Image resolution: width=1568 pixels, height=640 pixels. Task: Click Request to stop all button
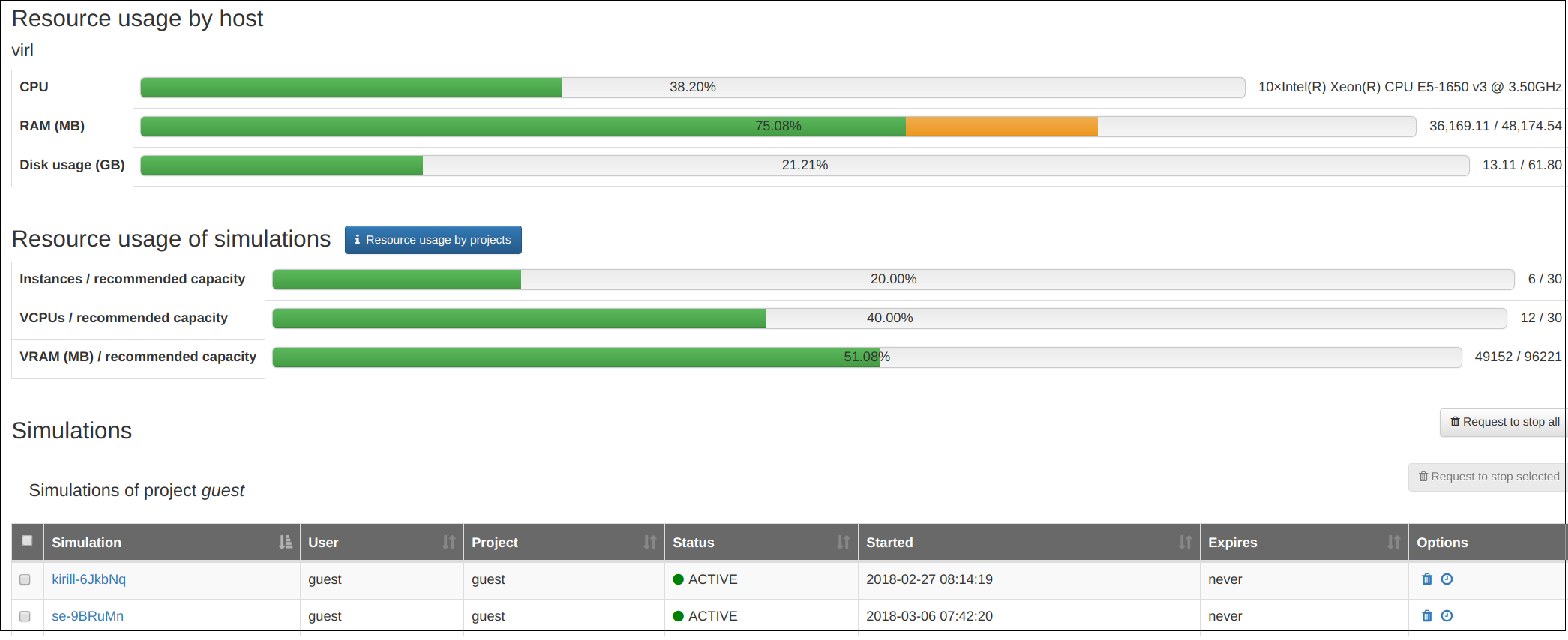tap(1504, 422)
